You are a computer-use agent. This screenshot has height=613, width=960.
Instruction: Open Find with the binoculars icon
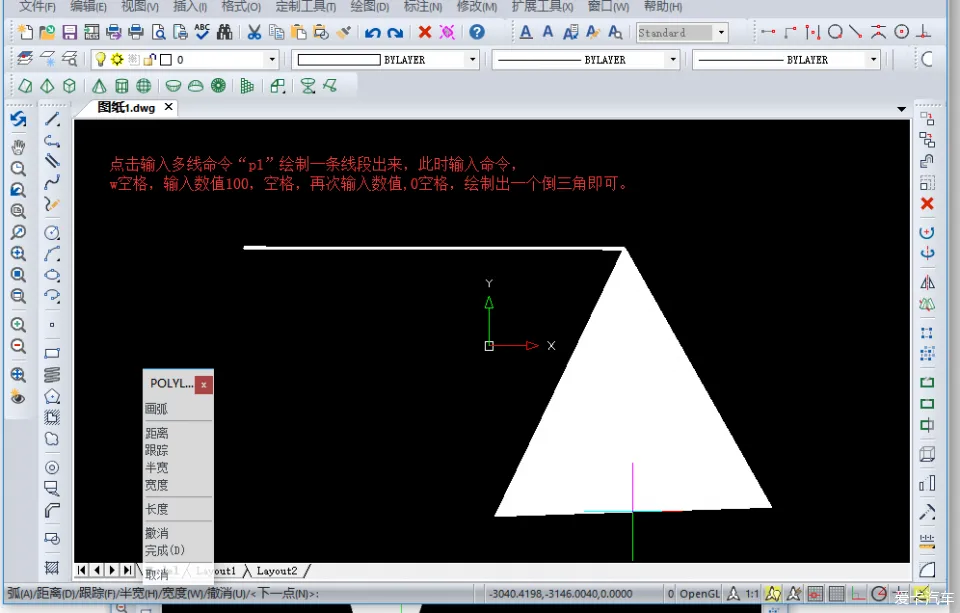(x=225, y=32)
